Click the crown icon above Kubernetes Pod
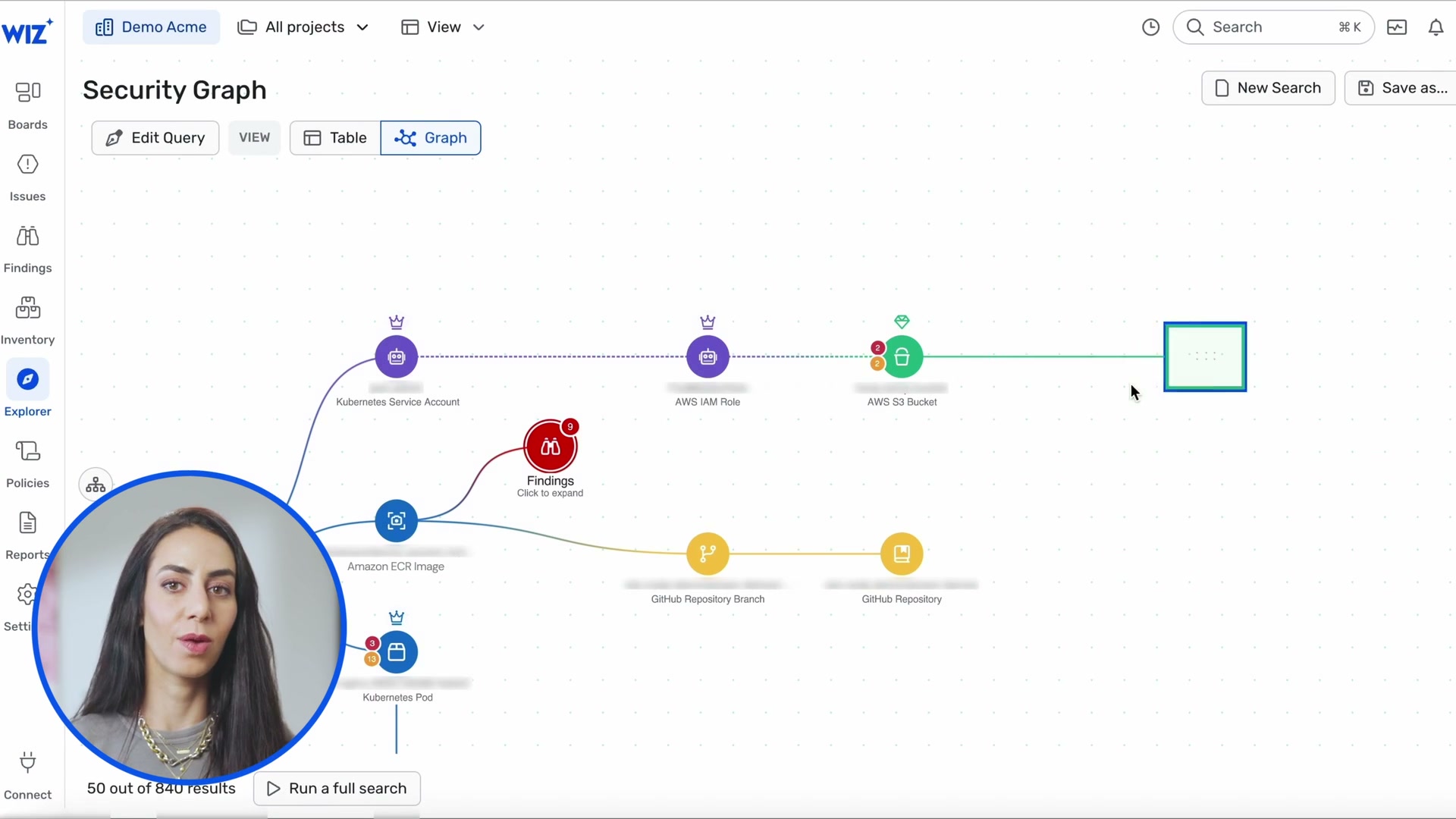Screen dimensions: 1456x819 397,617
